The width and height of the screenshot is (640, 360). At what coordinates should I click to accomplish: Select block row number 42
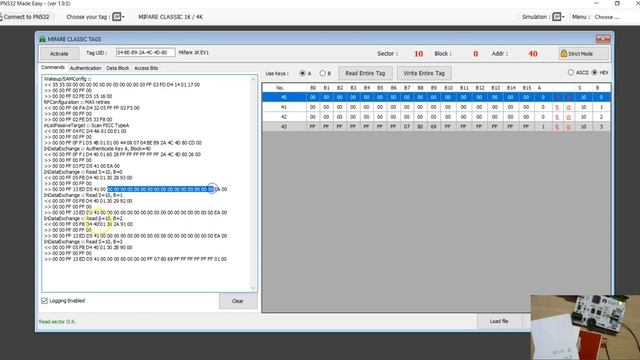coord(284,117)
